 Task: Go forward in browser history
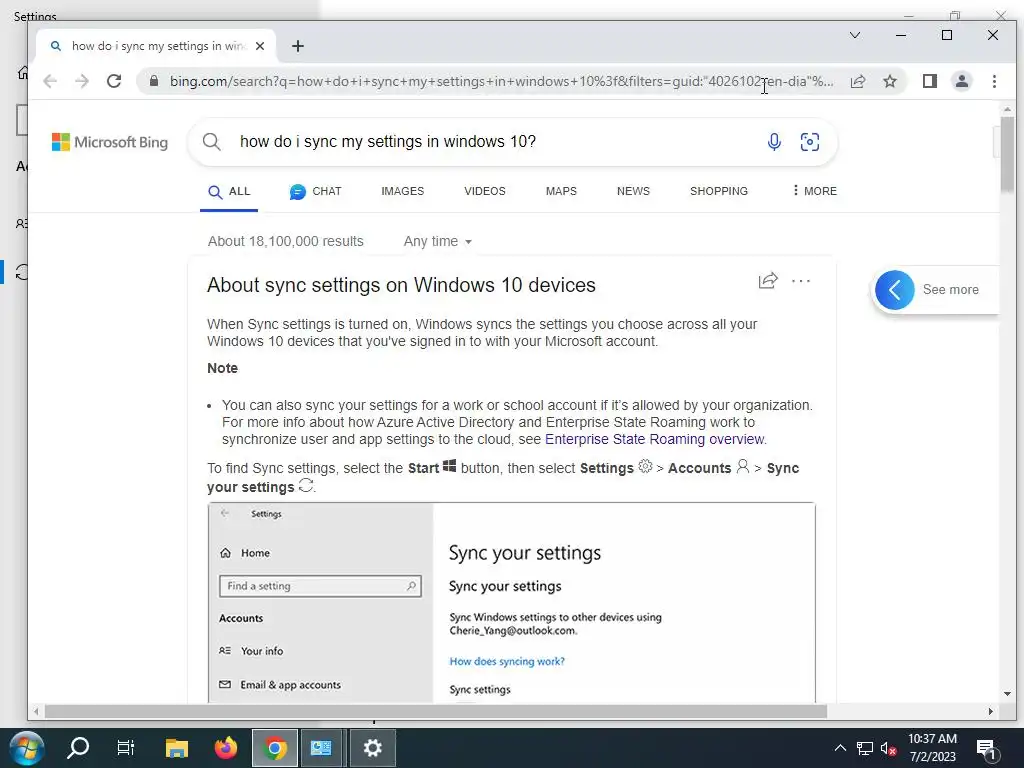pyautogui.click(x=82, y=81)
